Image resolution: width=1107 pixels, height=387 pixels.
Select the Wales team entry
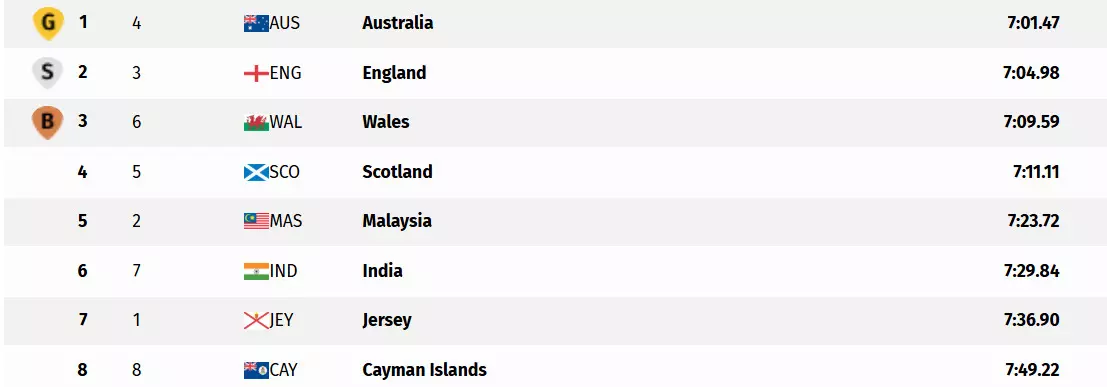point(385,121)
